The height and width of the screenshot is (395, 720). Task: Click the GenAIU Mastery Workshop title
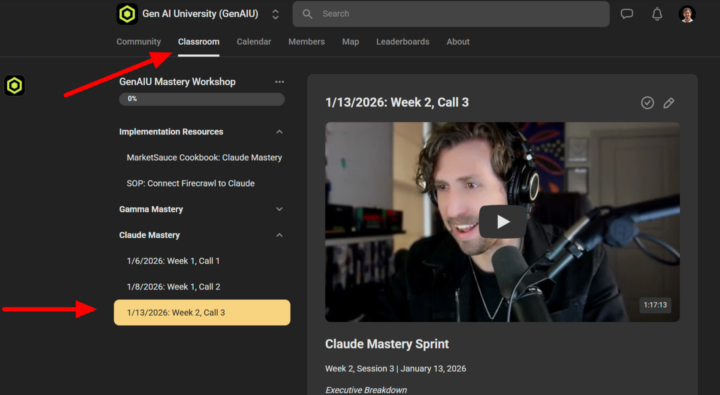177,82
